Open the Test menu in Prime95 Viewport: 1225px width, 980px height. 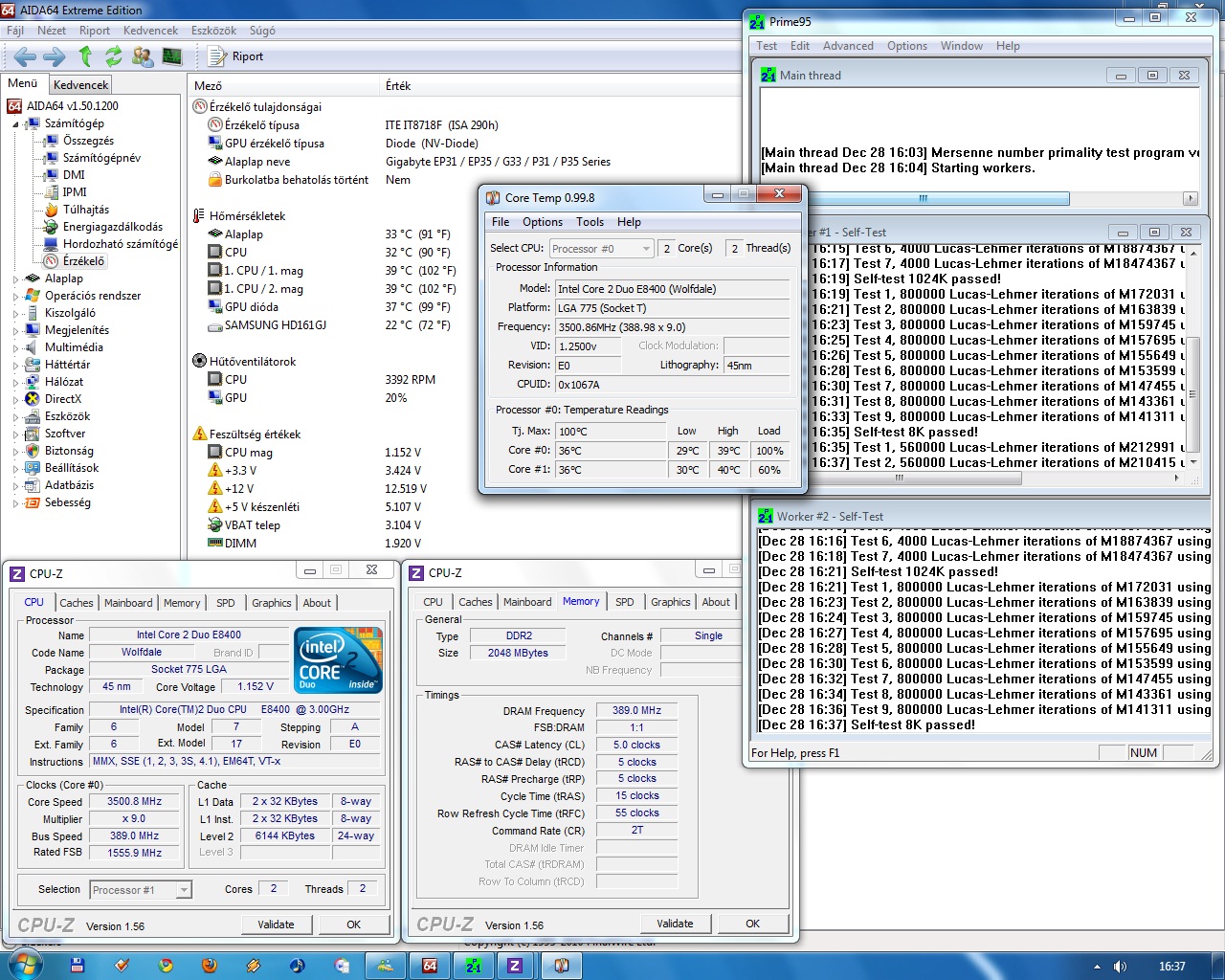pos(767,46)
